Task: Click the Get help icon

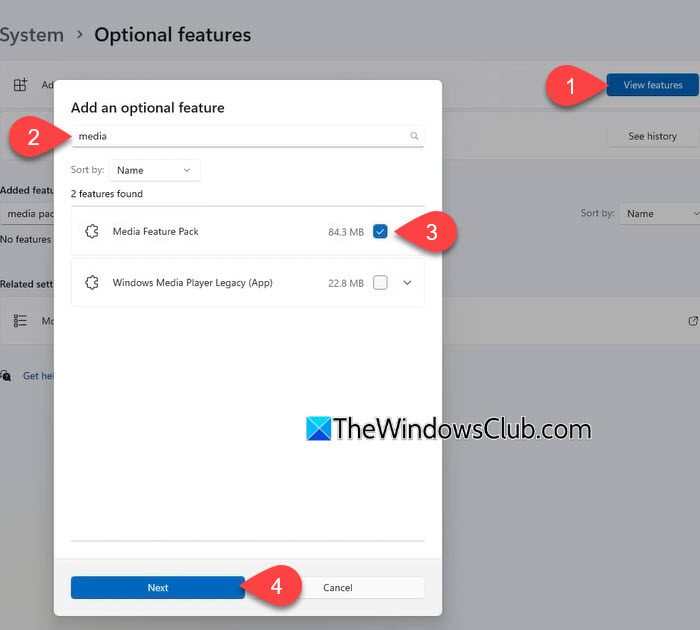Action: tap(6, 376)
